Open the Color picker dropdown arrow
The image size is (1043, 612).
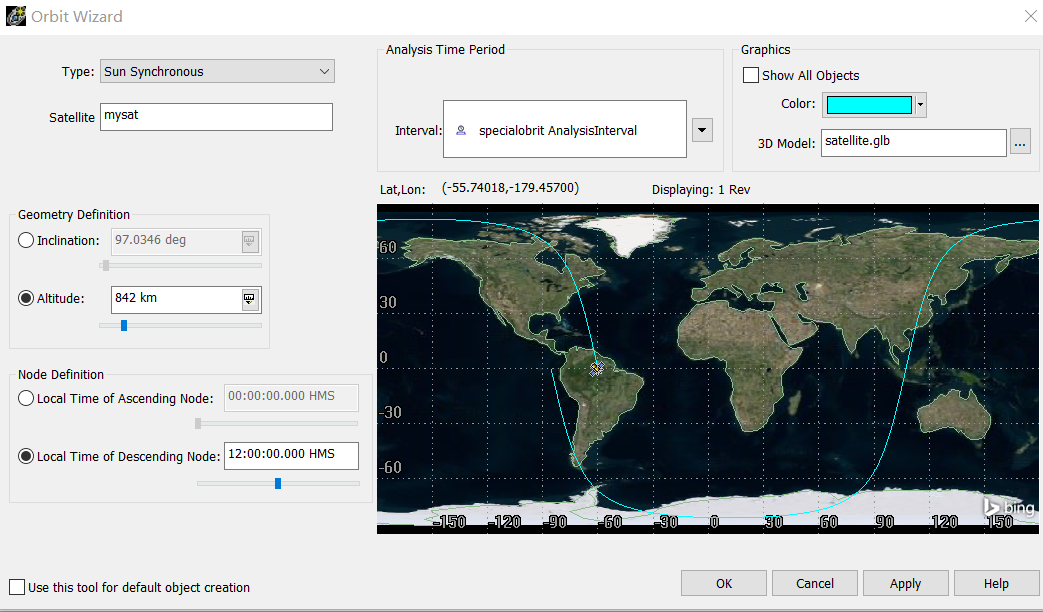921,104
